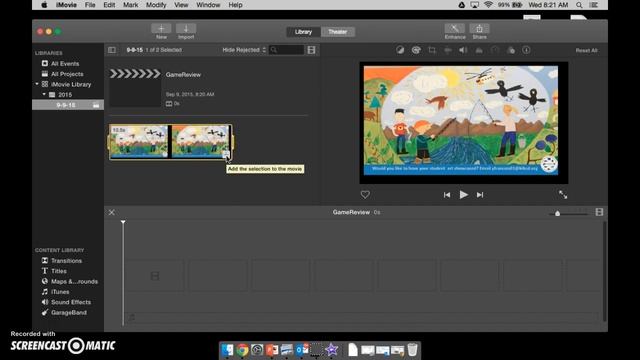Open the Stabilization adjustment

448,50
